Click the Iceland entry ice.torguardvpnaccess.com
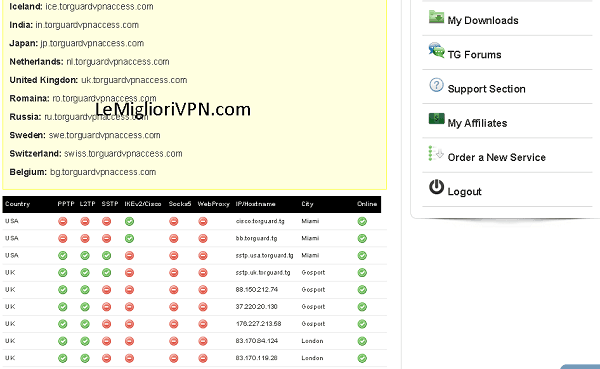This screenshot has width=600, height=369. 81,7
